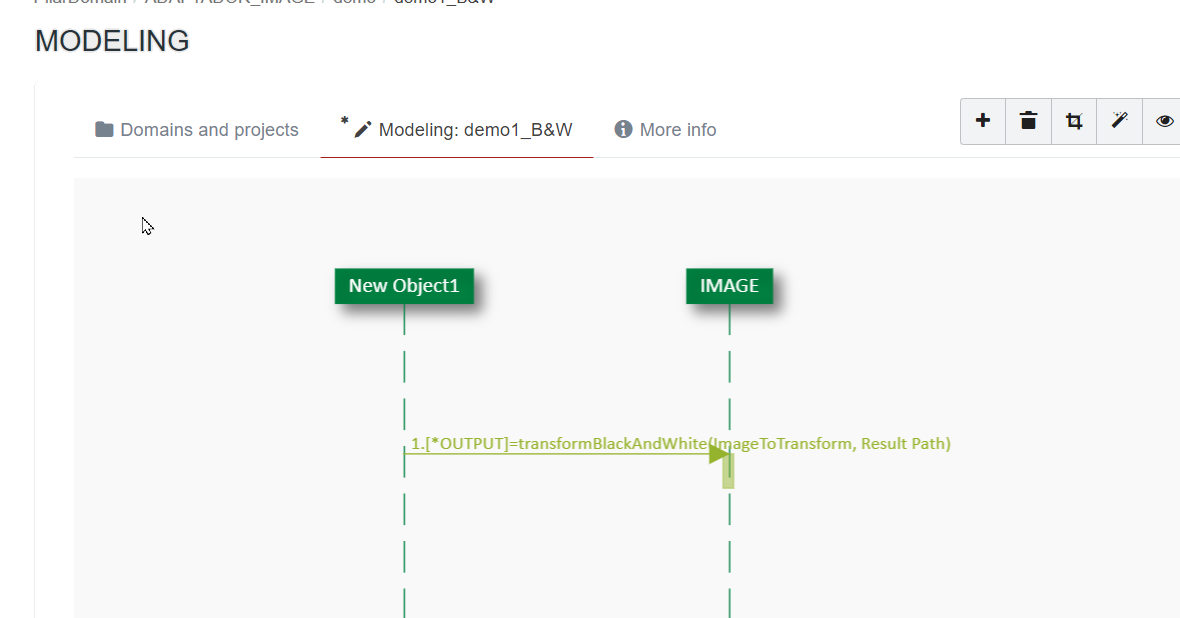The height and width of the screenshot is (618, 1180).
Task: Click the folder icon beside Domains and projects
Action: [104, 130]
